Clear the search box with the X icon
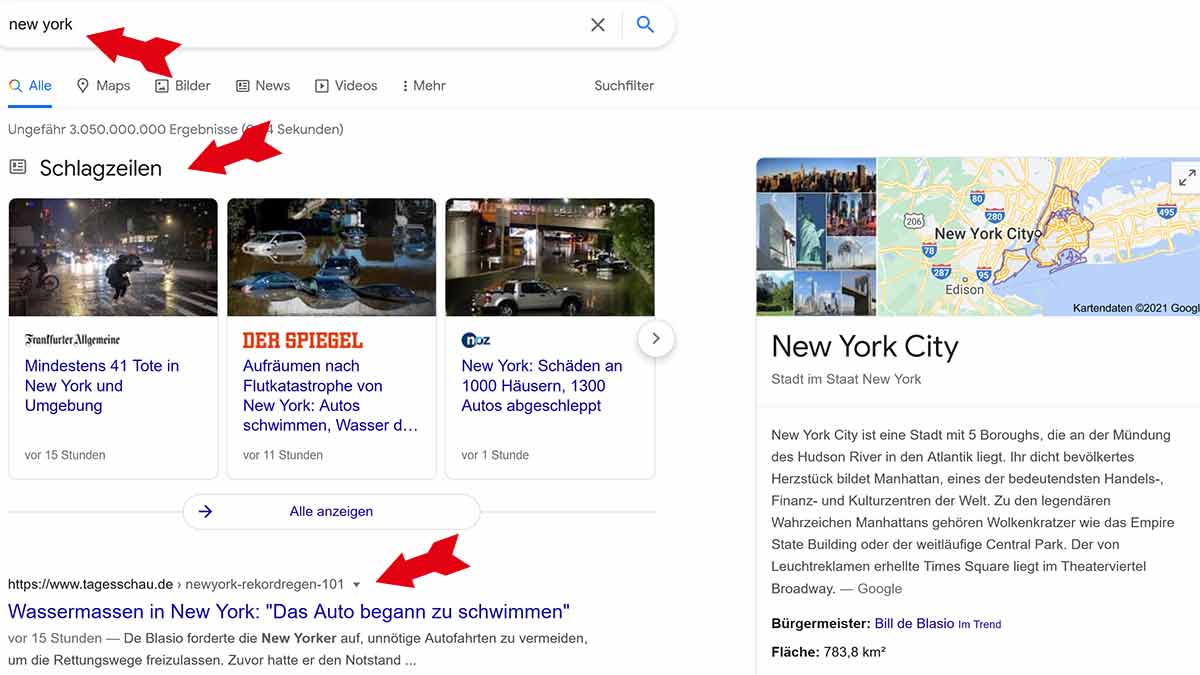This screenshot has width=1200, height=675. [598, 25]
